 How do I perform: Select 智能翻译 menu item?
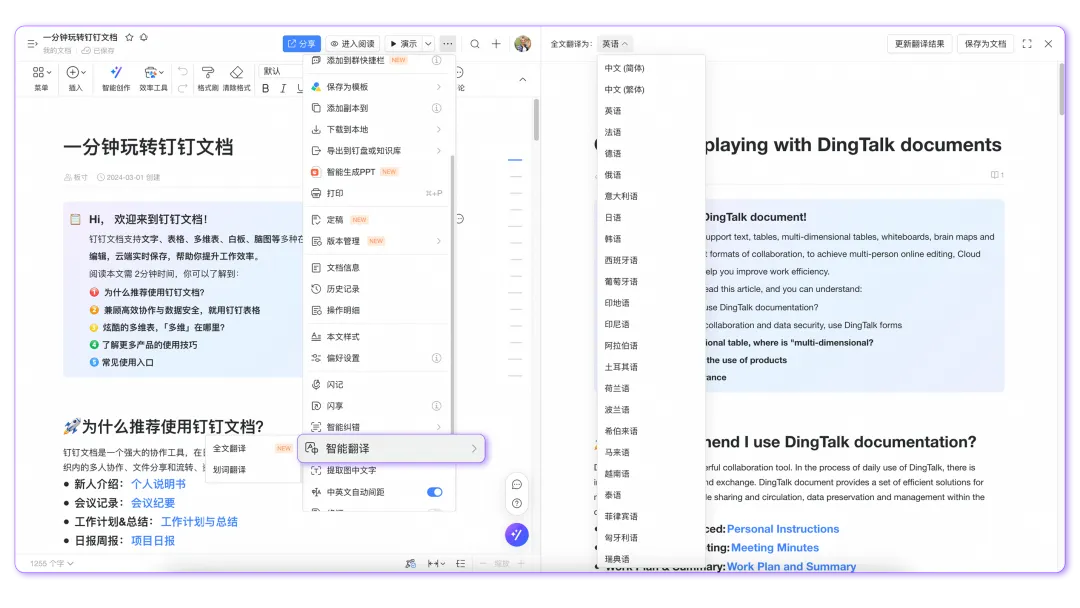click(391, 449)
